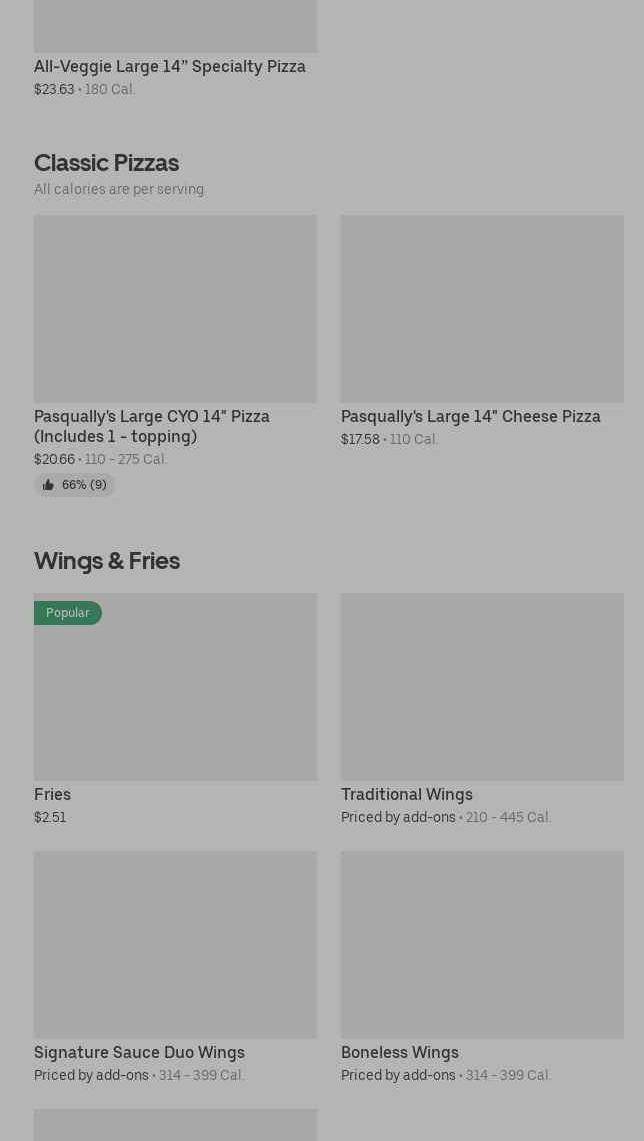The image size is (644, 1141).
Task: Open the All-Veggie Large 14" Specialty Pizza title
Action: 170,66
